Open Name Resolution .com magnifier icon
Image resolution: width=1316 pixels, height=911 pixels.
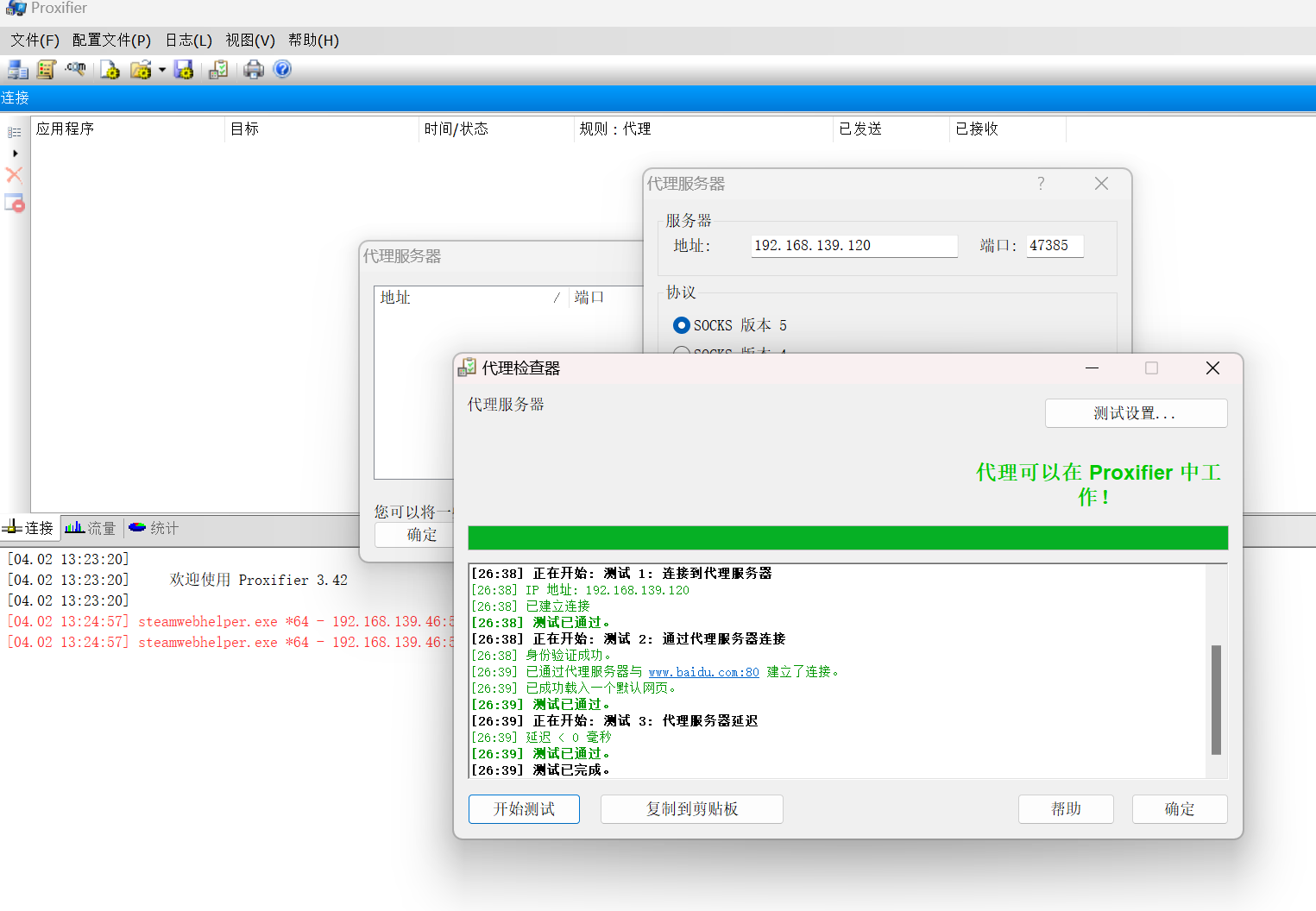click(76, 69)
